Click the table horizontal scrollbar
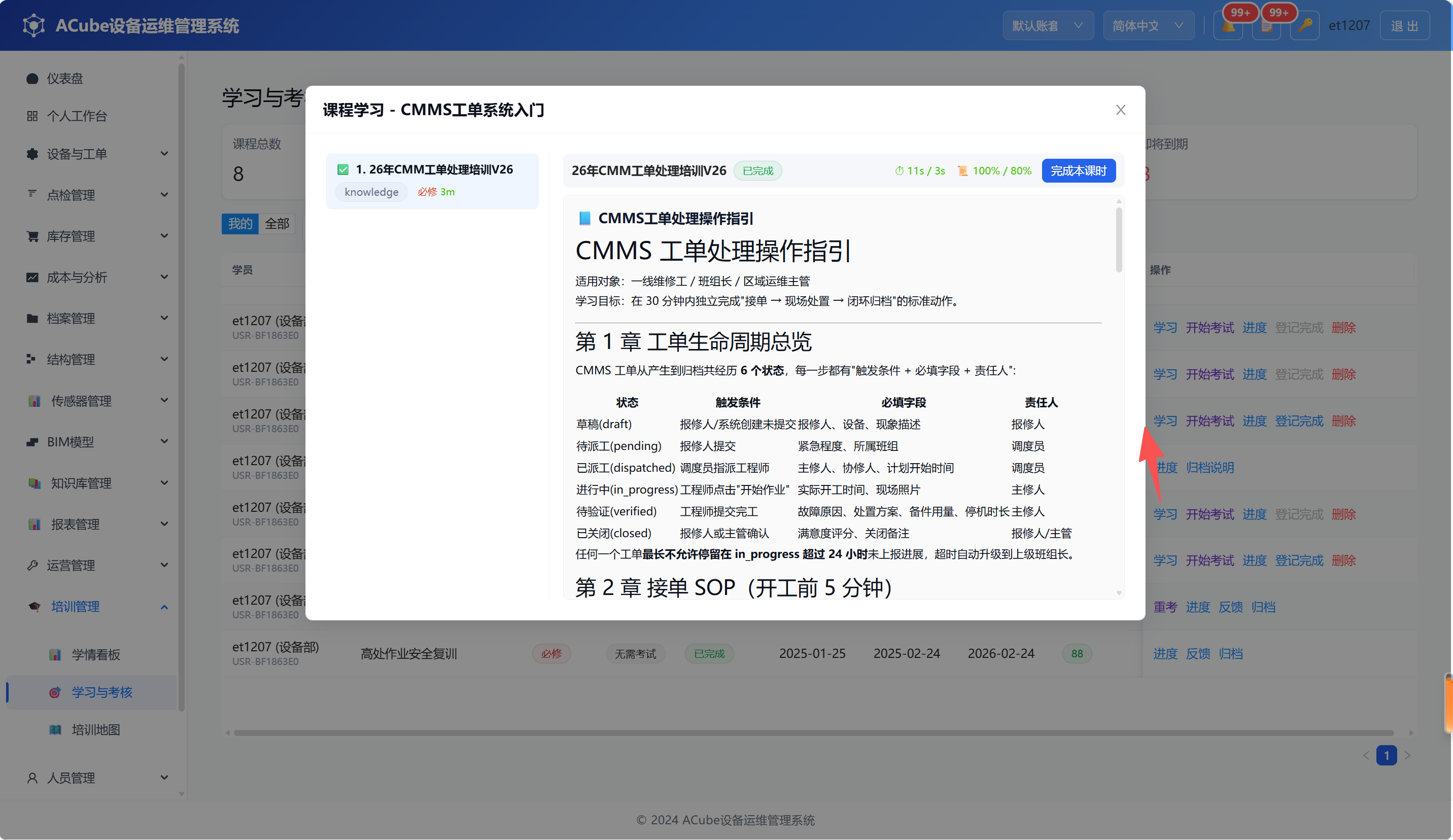Screen dimensions: 1453x840 (813, 733)
